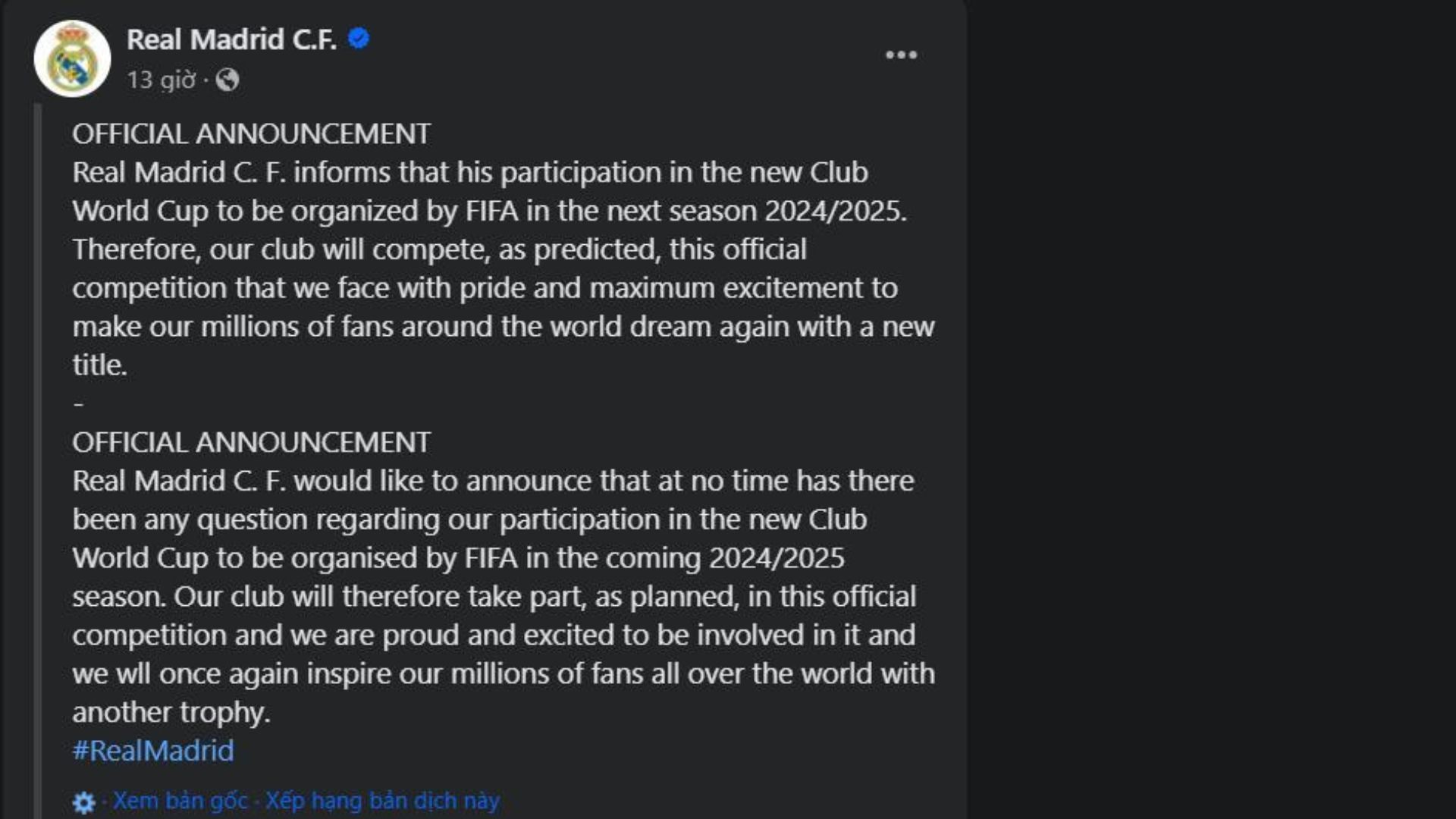Image resolution: width=1456 pixels, height=819 pixels.
Task: Open the "13 giờ" post timestamp
Action: (161, 80)
